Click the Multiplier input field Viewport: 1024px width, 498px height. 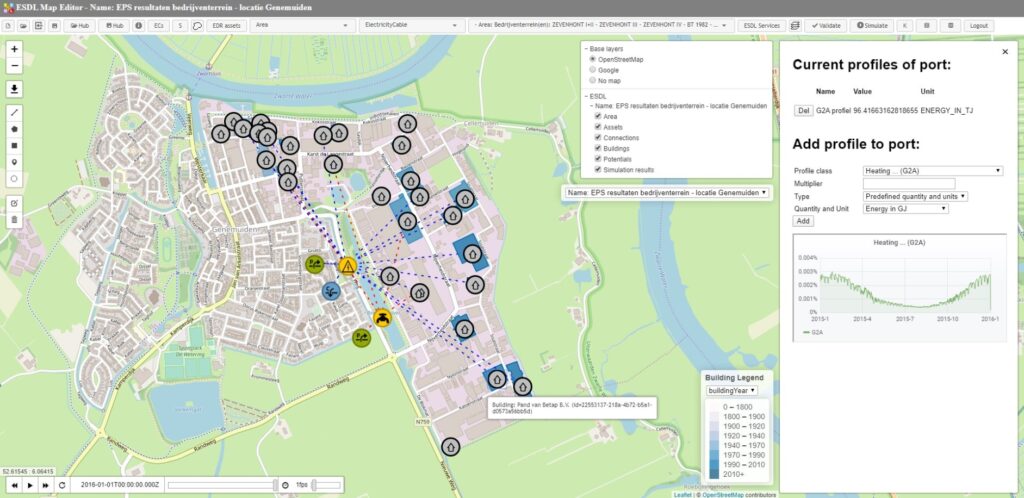909,184
